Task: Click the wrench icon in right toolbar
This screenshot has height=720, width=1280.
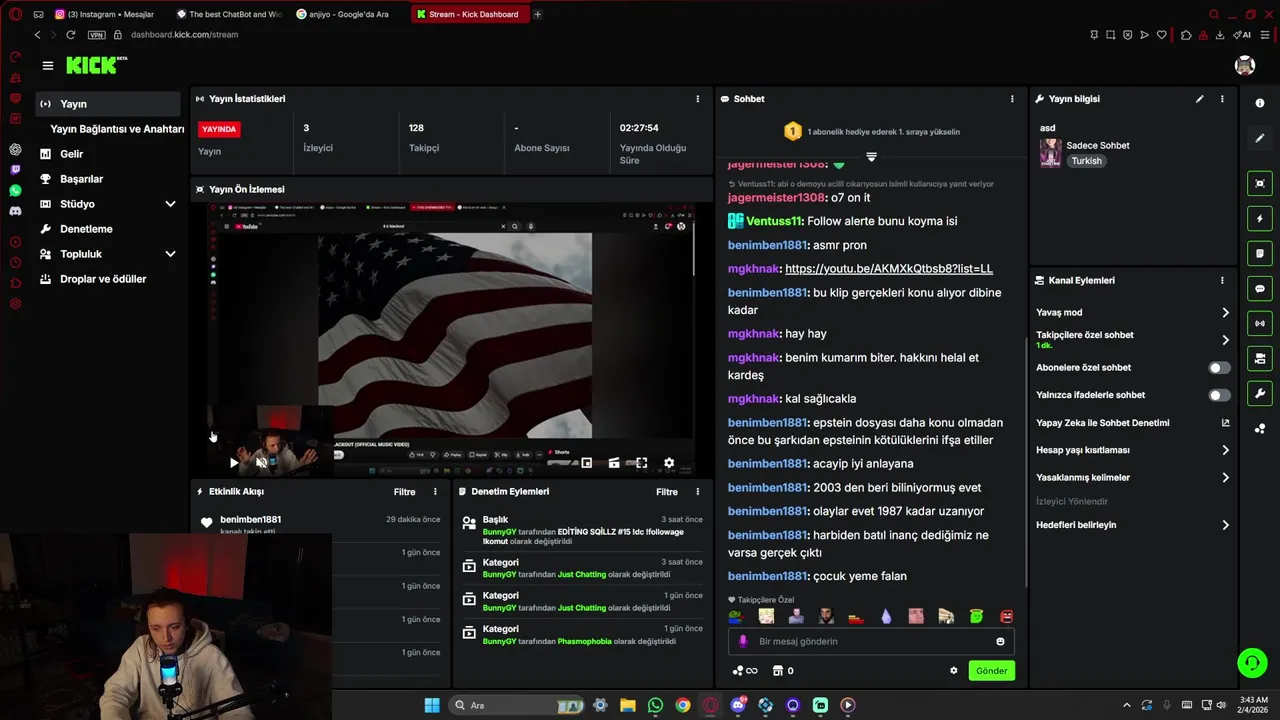Action: click(1259, 393)
